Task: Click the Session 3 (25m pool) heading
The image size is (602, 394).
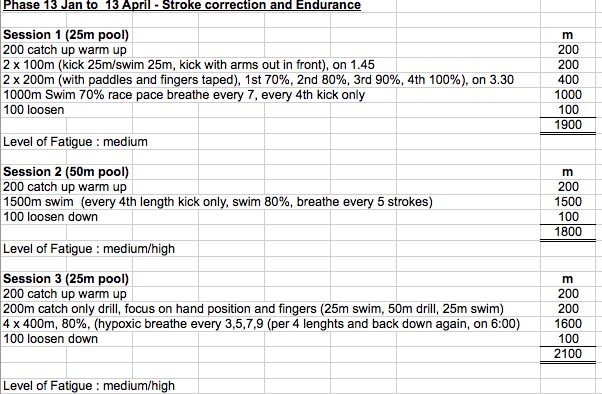Action: (x=66, y=279)
